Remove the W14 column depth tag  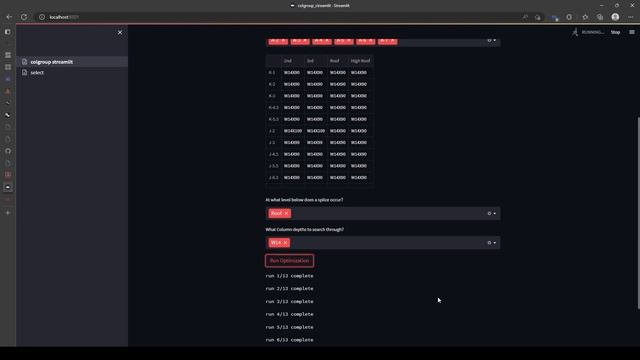[x=285, y=243]
